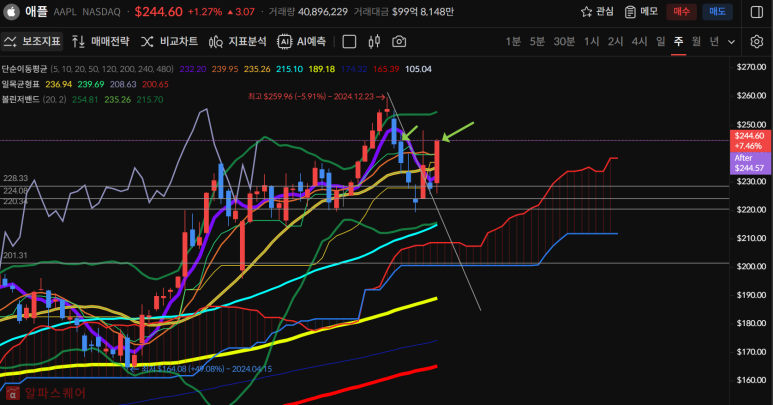Select the 일 daily timeframe
This screenshot has height=405, width=773.
(661, 42)
